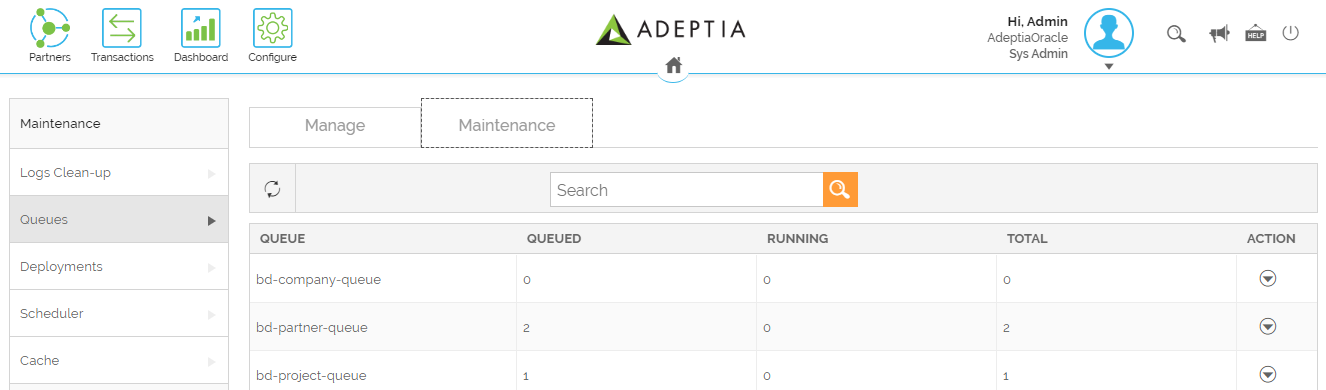The width and height of the screenshot is (1326, 390).
Task: Select the bd-company-queue row name
Action: click(319, 279)
